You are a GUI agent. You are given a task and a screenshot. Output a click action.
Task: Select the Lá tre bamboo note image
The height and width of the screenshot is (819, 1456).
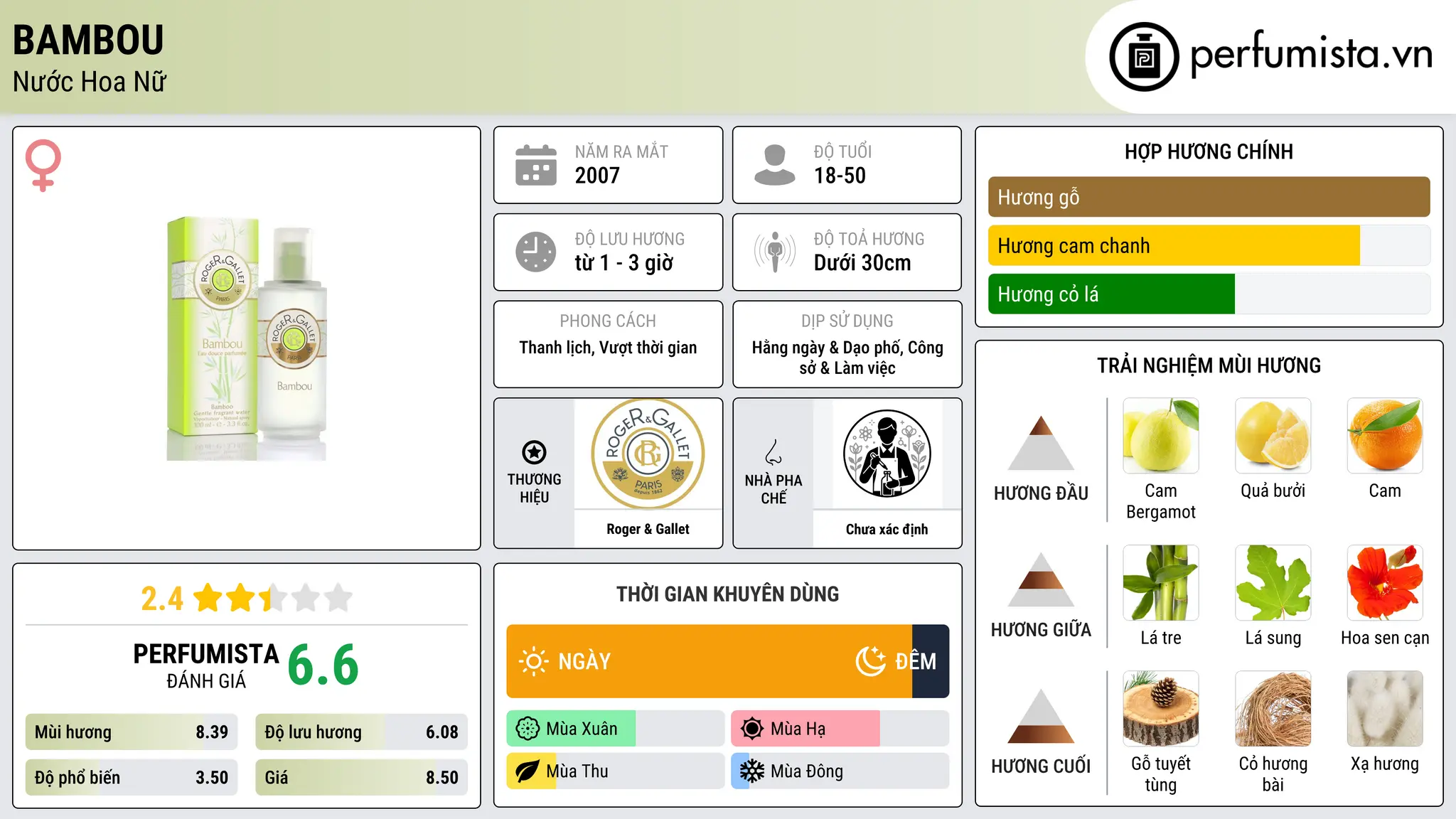pos(1161,583)
